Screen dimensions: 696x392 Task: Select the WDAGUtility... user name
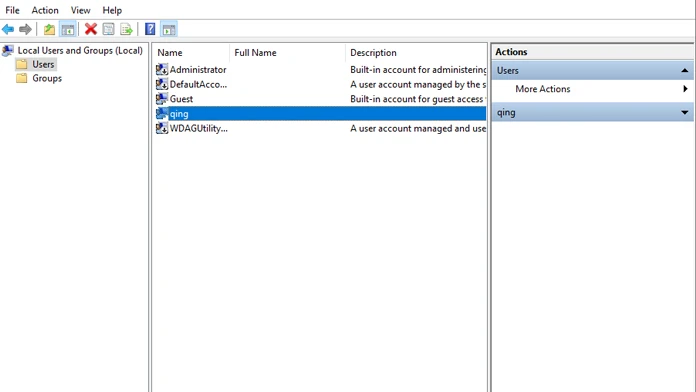point(199,128)
